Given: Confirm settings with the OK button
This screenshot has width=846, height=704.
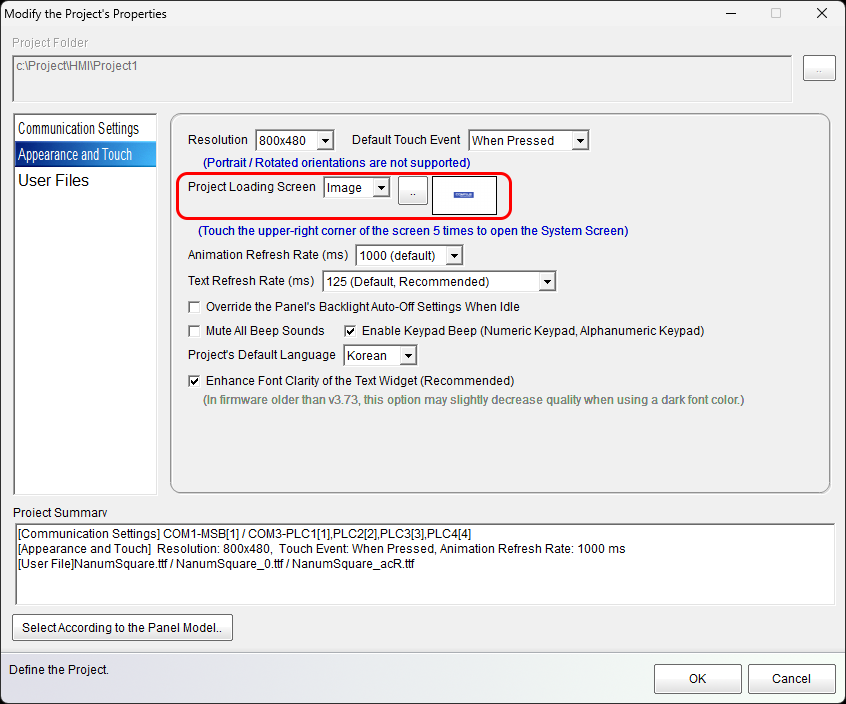Looking at the screenshot, I should [697, 679].
